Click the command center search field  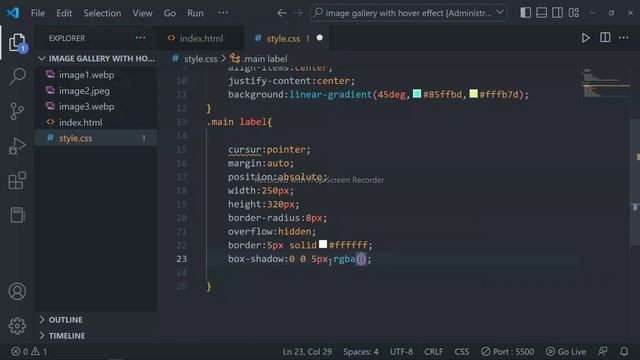408,13
